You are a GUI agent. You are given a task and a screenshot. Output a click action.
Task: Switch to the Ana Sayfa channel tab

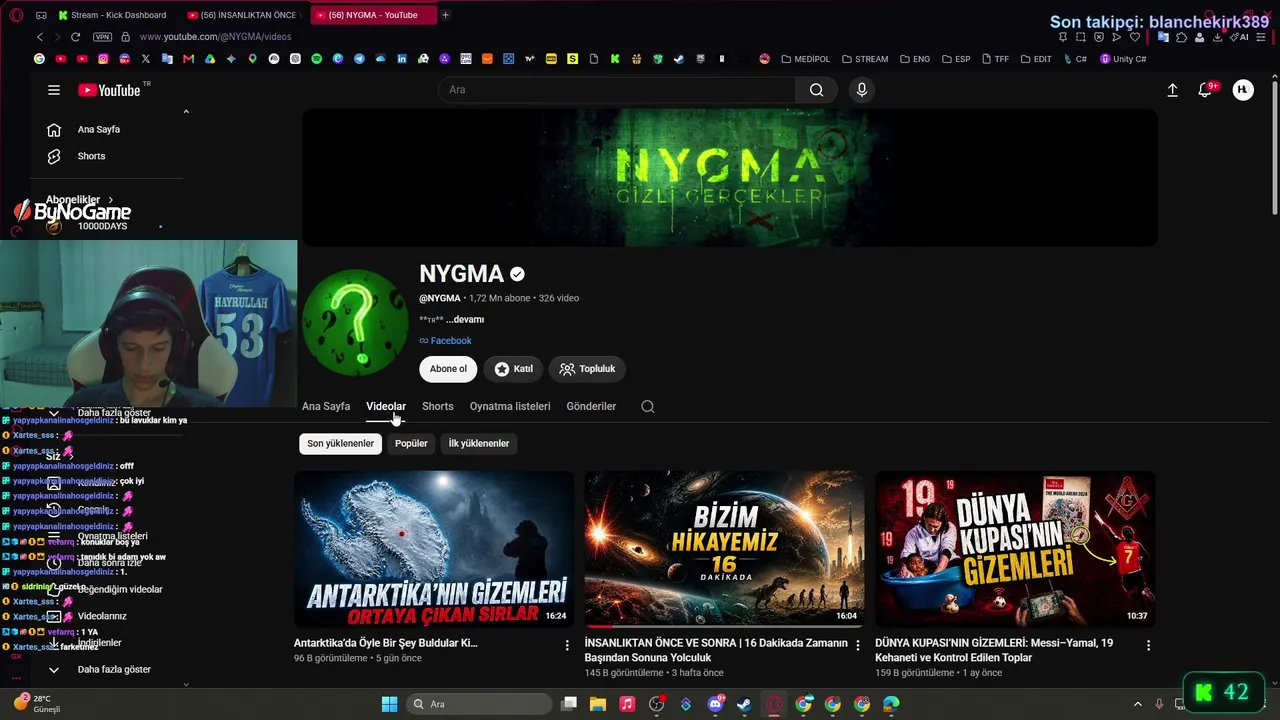[326, 406]
